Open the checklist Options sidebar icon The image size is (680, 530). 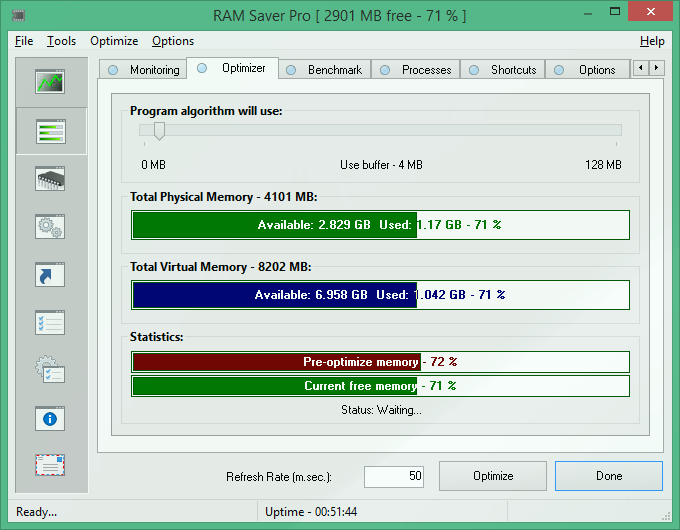(50, 322)
